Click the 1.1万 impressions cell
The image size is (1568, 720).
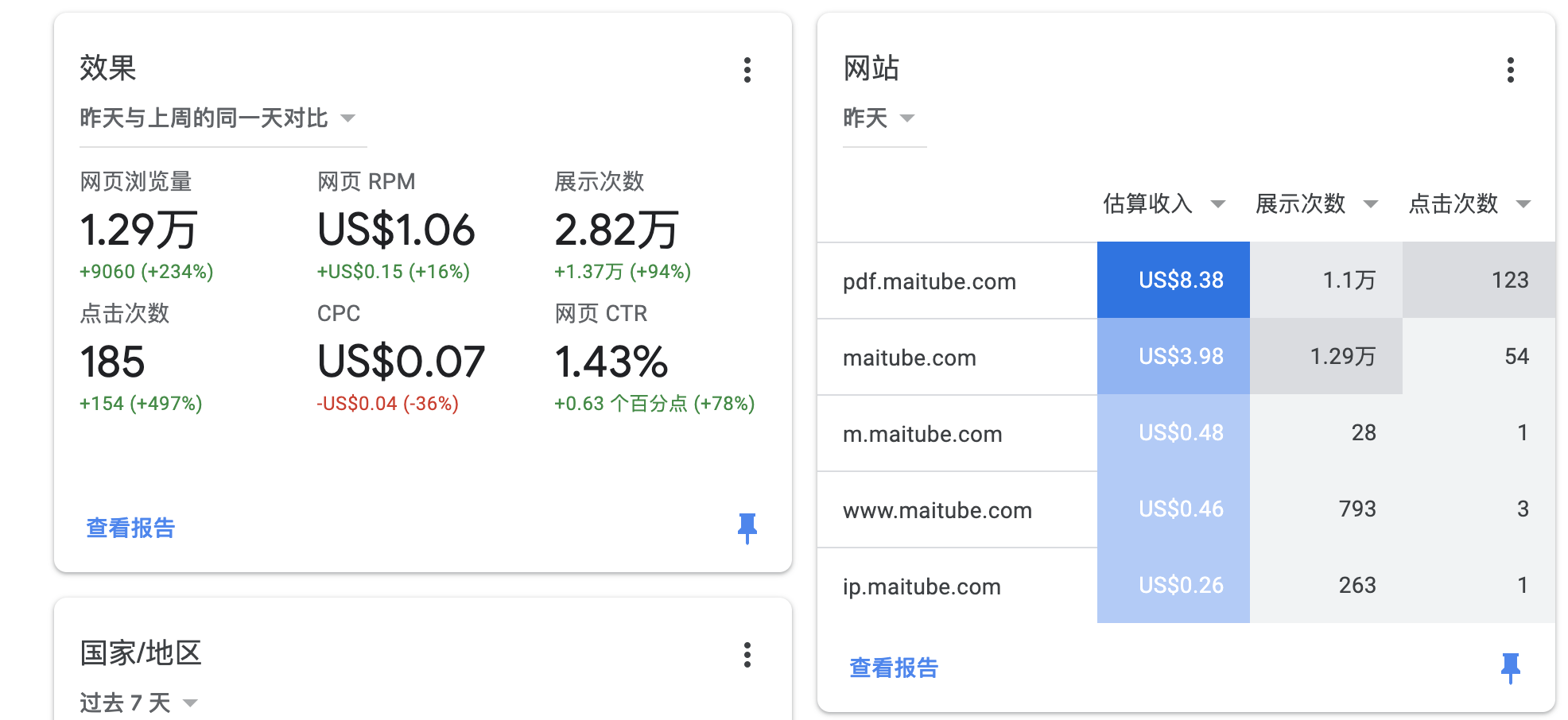coord(1326,280)
